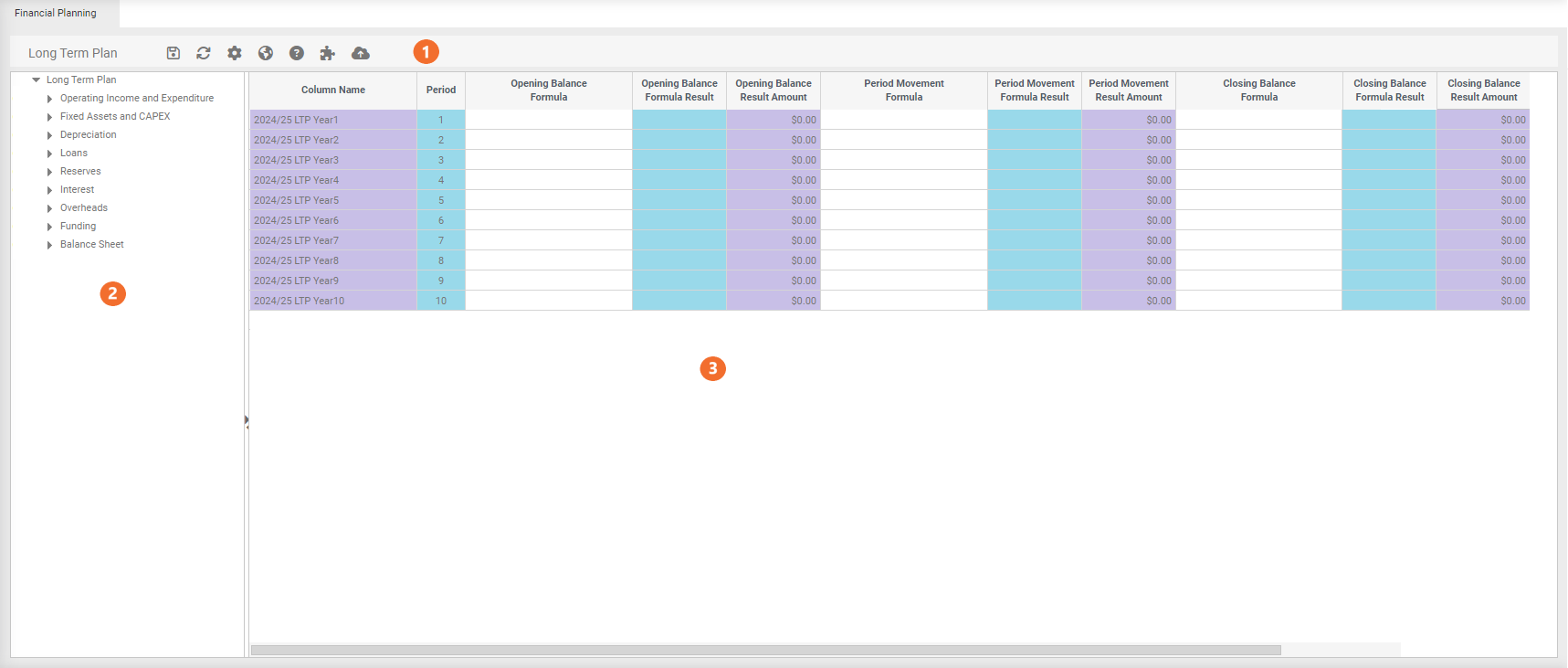The height and width of the screenshot is (668, 1568).
Task: Expand the Operating Income and Expenditure node
Action: point(49,99)
